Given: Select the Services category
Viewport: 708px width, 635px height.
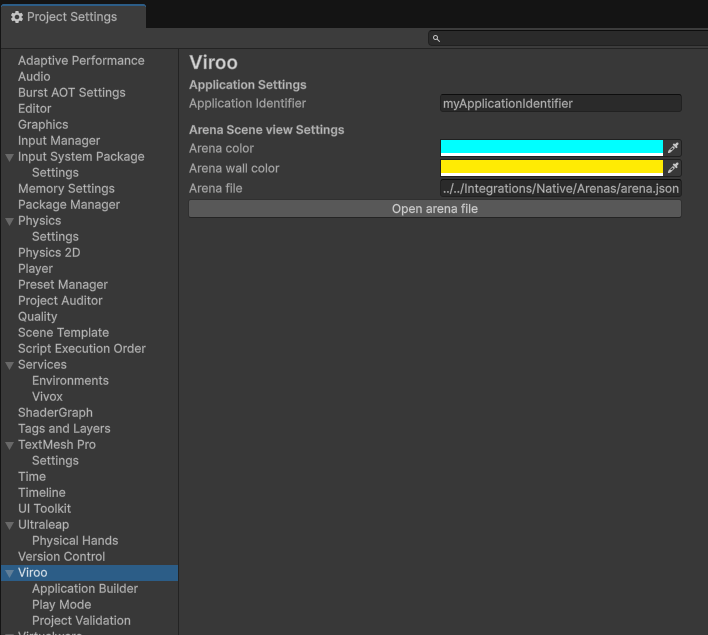Looking at the screenshot, I should coord(42,365).
